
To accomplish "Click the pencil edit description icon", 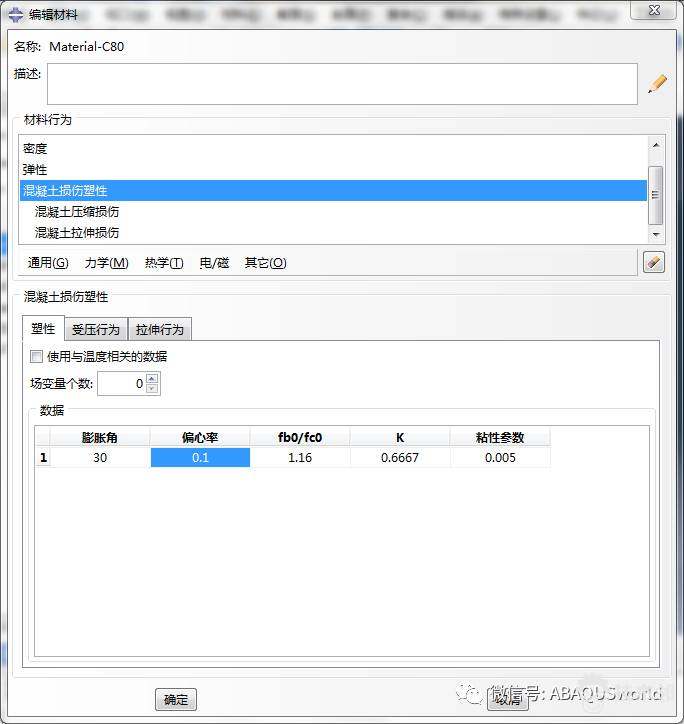I will [657, 84].
